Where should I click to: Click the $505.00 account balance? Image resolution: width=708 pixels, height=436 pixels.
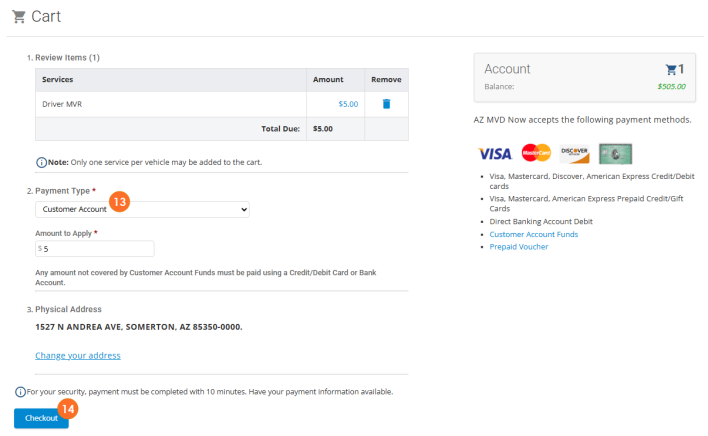(671, 87)
